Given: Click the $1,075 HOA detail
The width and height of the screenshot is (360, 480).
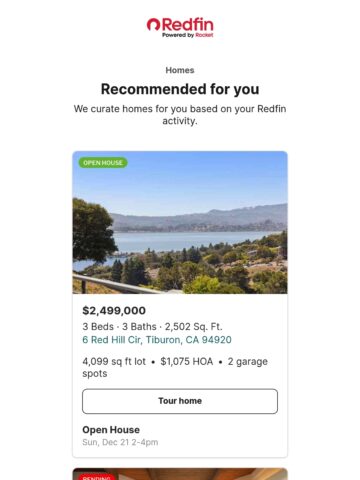Looking at the screenshot, I should click(187, 361).
